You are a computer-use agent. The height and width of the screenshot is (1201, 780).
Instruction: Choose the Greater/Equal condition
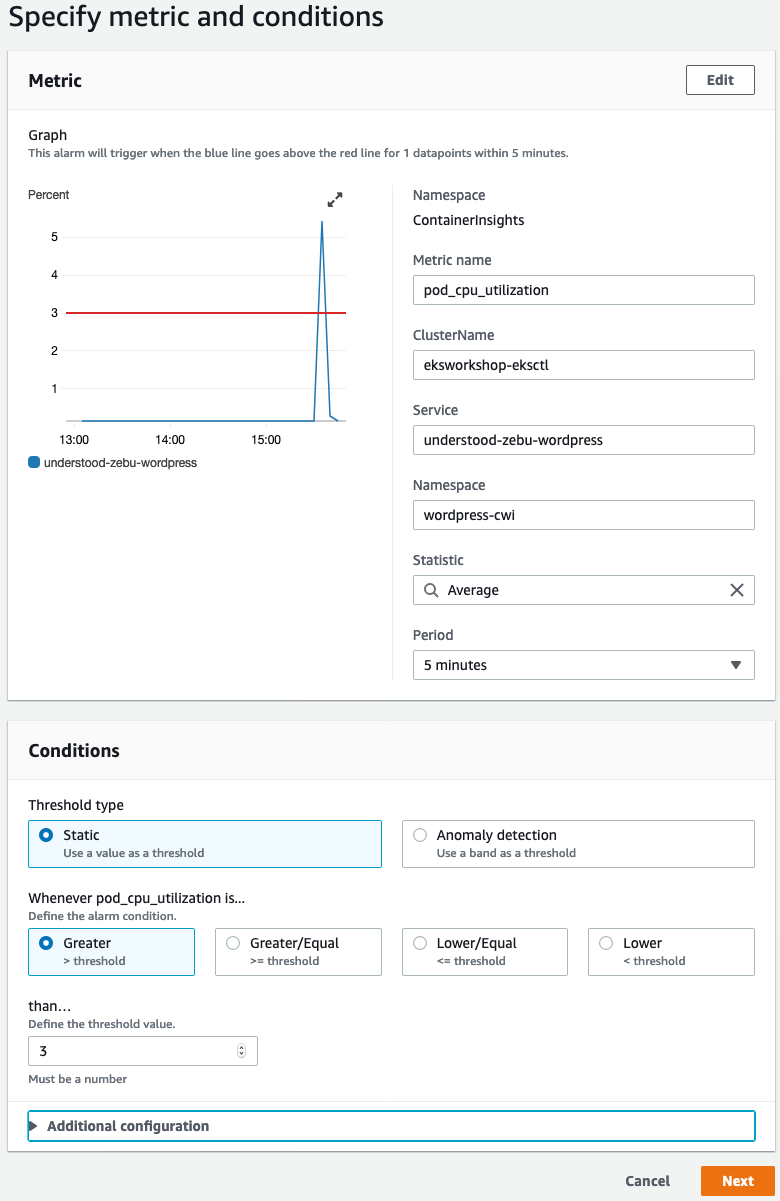point(233,943)
